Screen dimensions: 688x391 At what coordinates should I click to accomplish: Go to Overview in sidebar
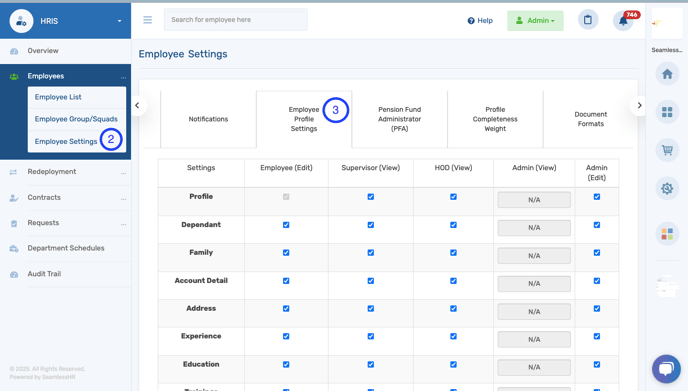click(43, 51)
